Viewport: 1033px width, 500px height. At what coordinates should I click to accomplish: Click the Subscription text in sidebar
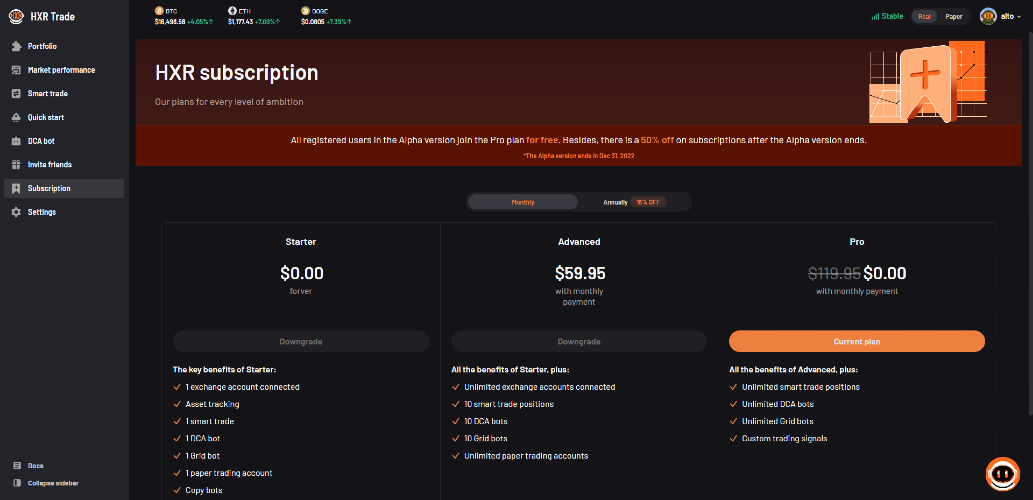[x=49, y=188]
